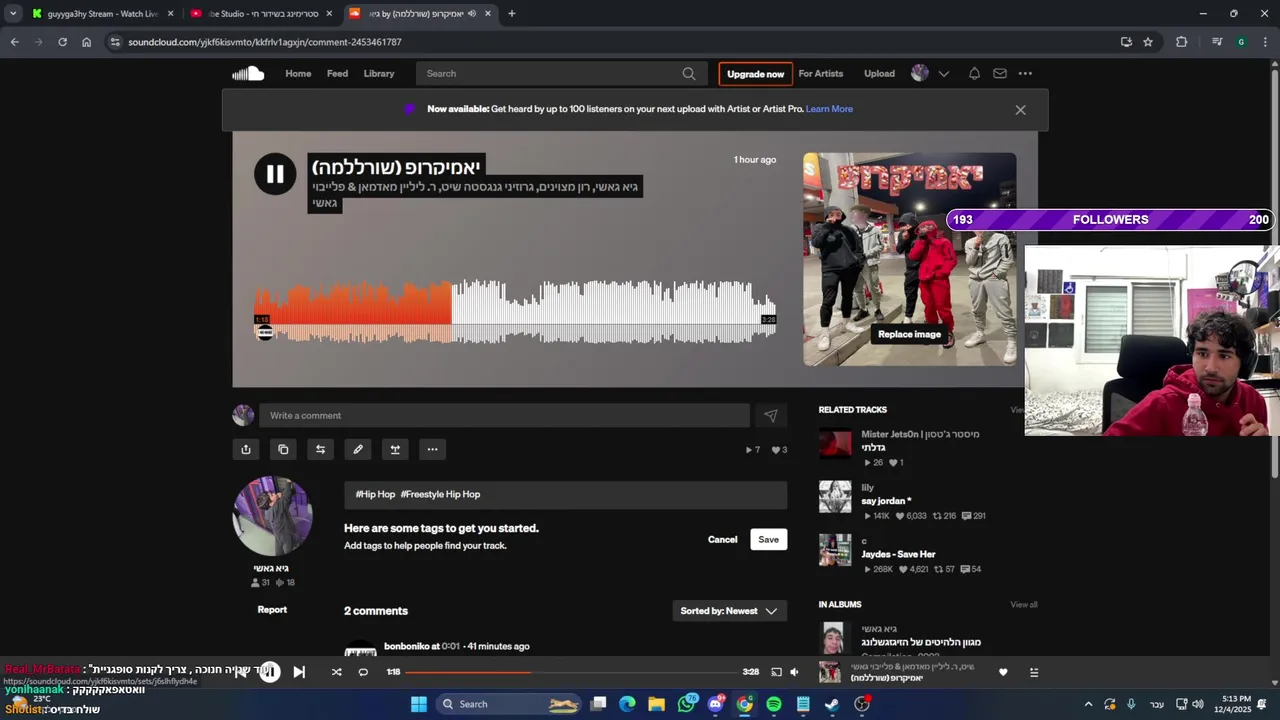Image resolution: width=1280 pixels, height=720 pixels.
Task: Share the track
Action: click(x=246, y=449)
